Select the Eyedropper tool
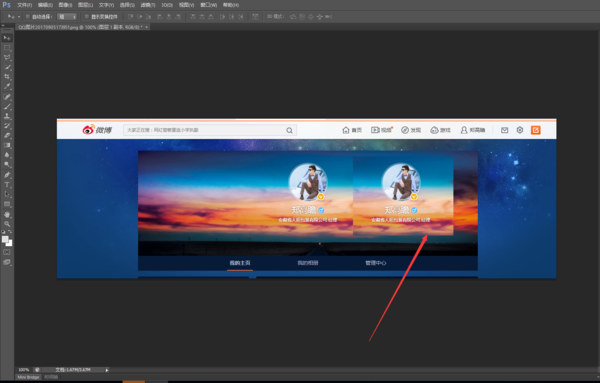 pyautogui.click(x=7, y=86)
